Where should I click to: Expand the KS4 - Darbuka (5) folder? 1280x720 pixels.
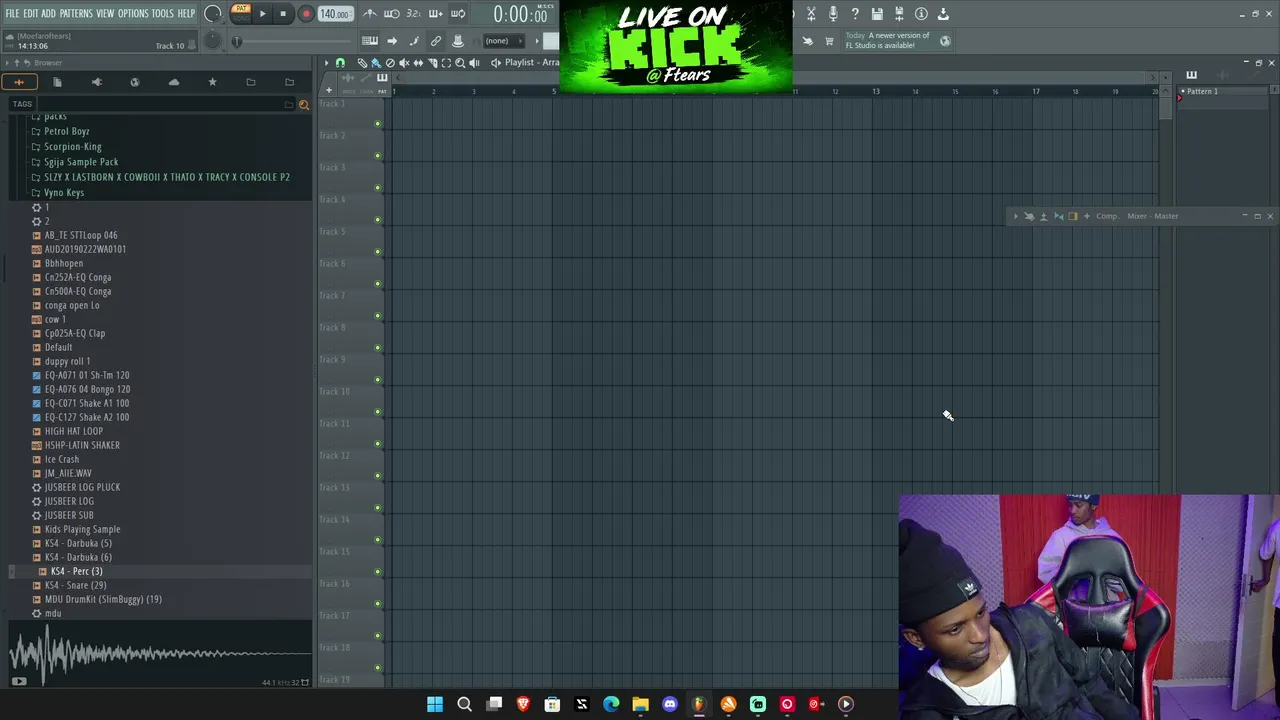(78, 543)
